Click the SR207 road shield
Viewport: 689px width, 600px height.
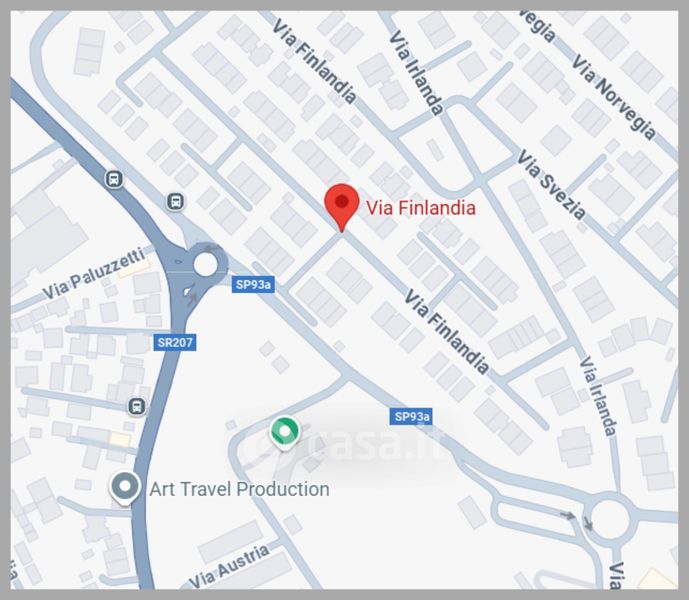click(x=175, y=342)
